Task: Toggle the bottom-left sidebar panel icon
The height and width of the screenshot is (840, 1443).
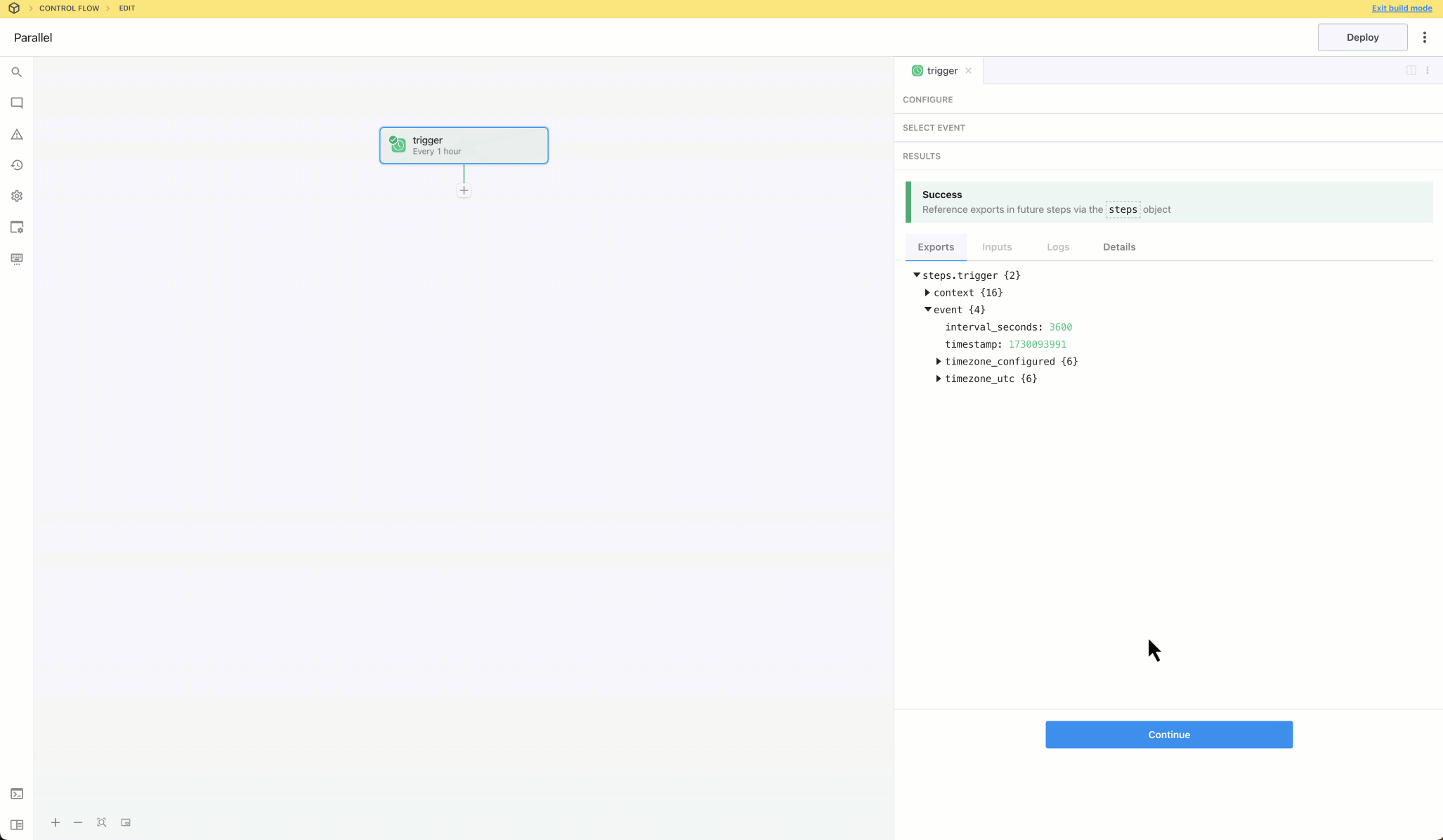Action: click(x=17, y=825)
